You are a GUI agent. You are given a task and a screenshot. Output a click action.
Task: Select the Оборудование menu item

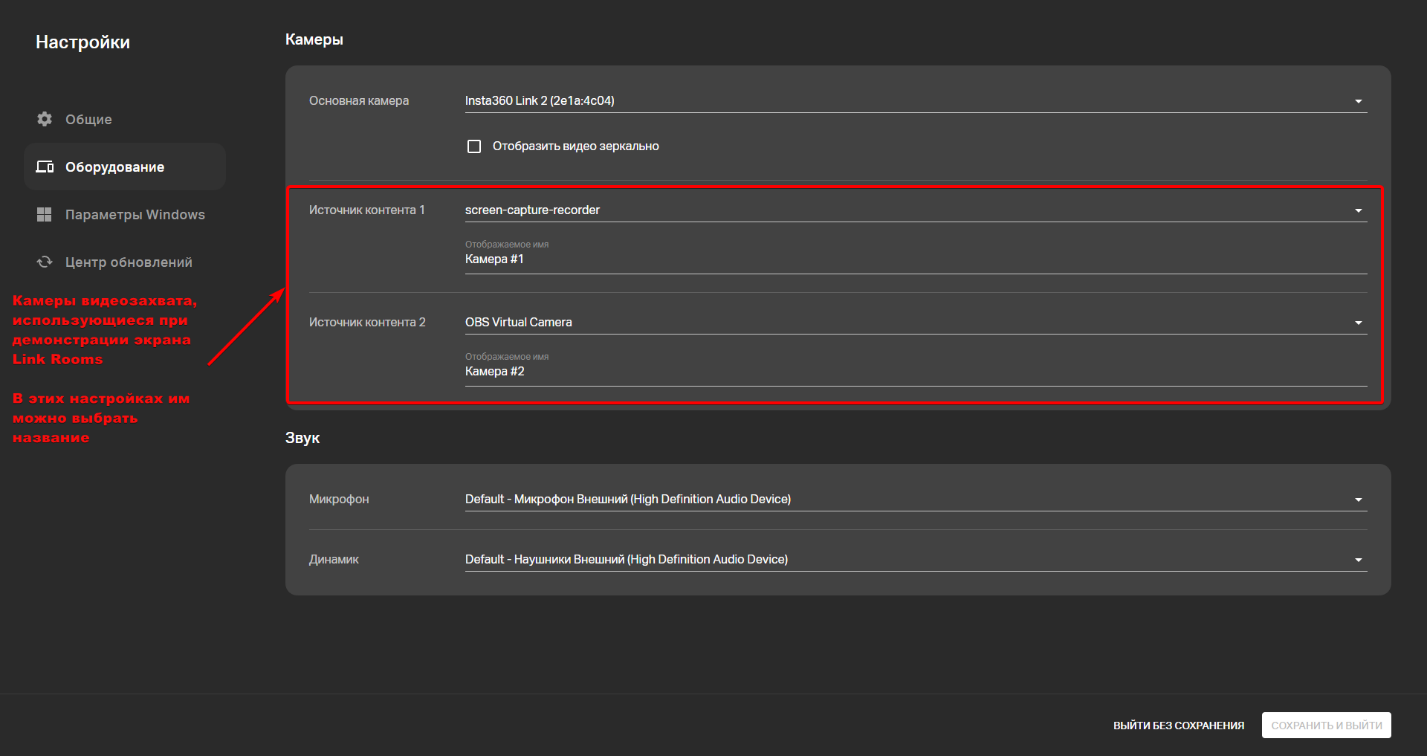(x=114, y=167)
